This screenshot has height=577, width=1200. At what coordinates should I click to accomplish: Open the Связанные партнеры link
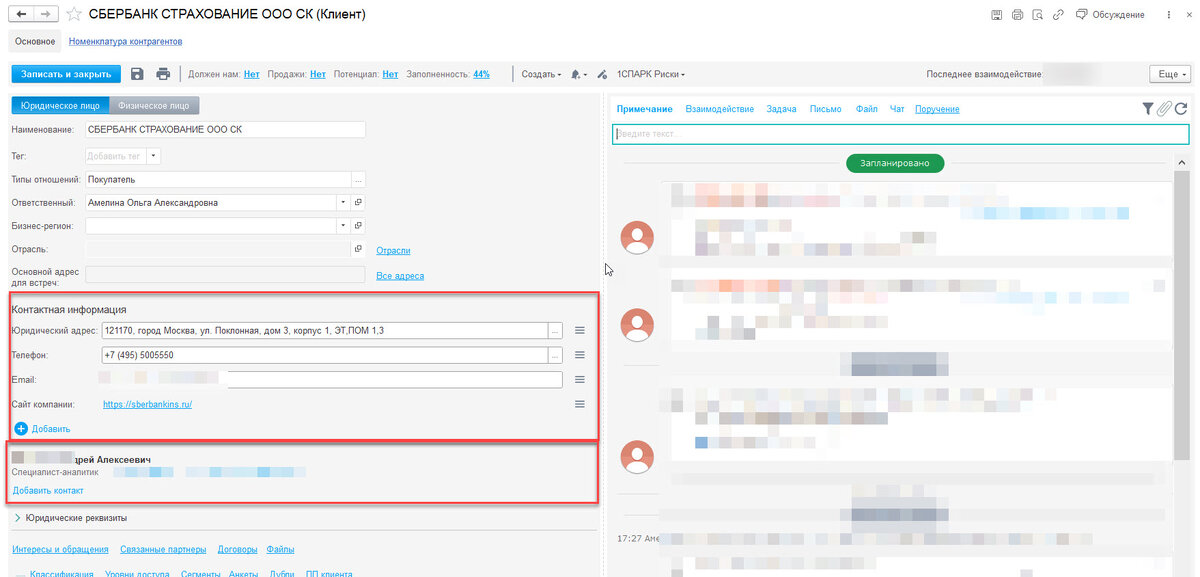click(162, 549)
